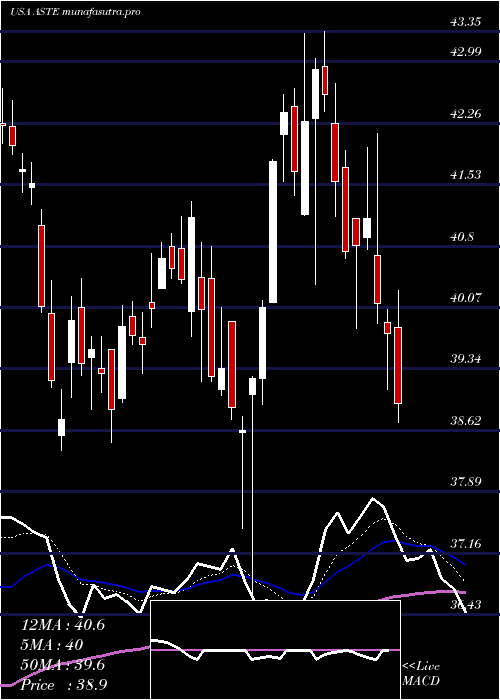
Task: Select the 43.35 price axis label
Action: tap(466, 21)
